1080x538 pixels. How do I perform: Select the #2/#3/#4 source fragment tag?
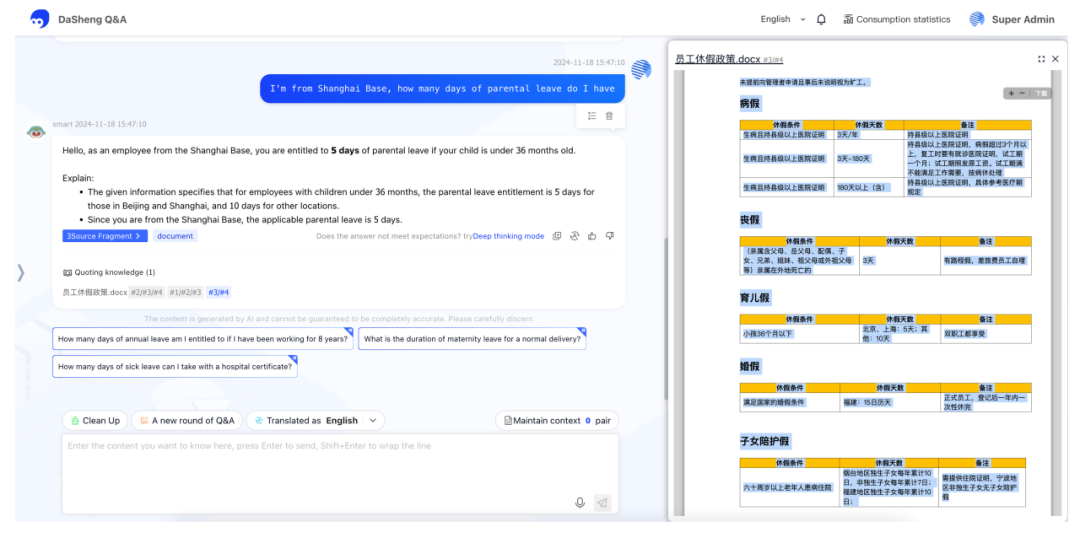pyautogui.click(x=146, y=292)
